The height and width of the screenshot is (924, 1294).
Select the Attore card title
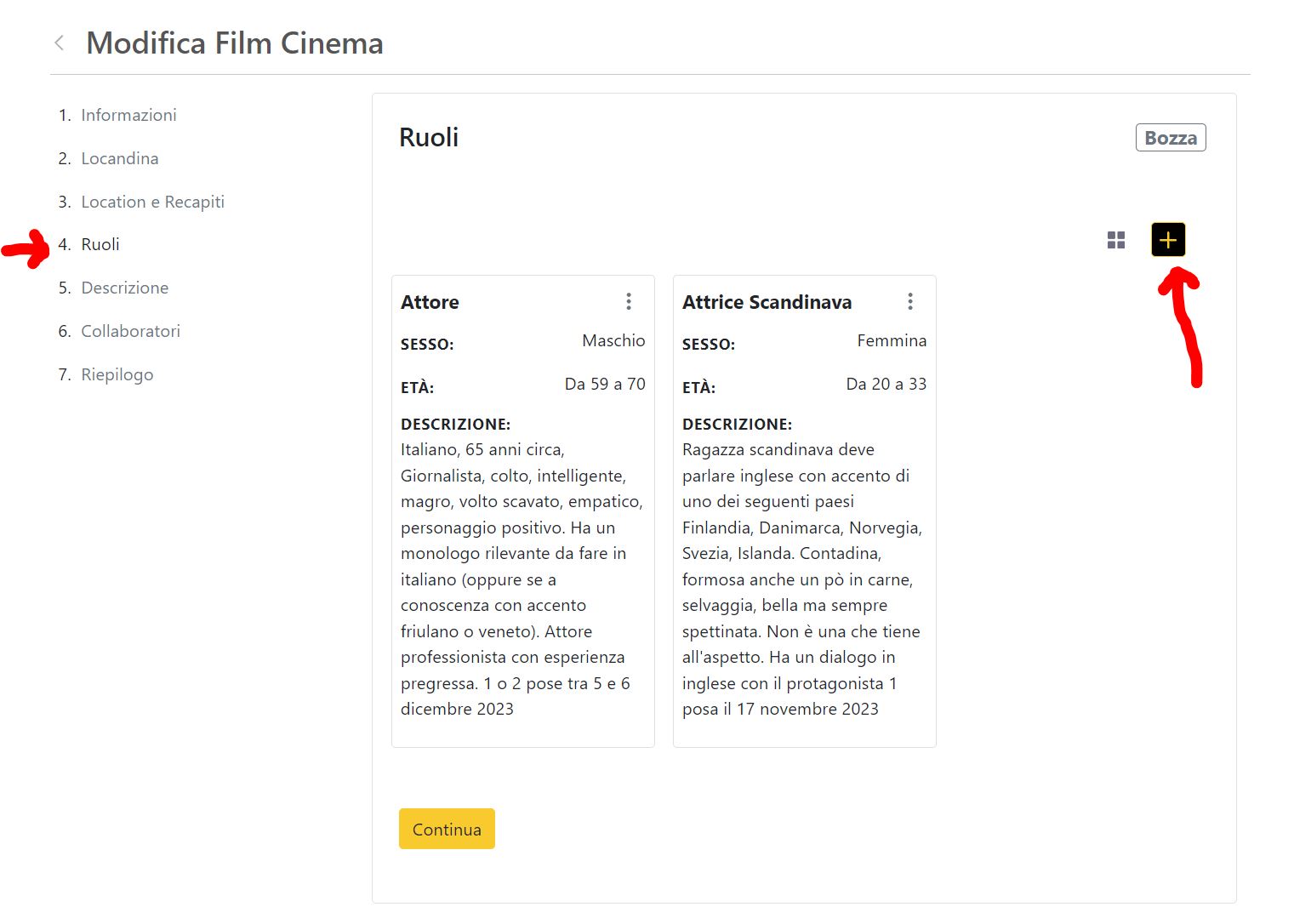[x=430, y=302]
